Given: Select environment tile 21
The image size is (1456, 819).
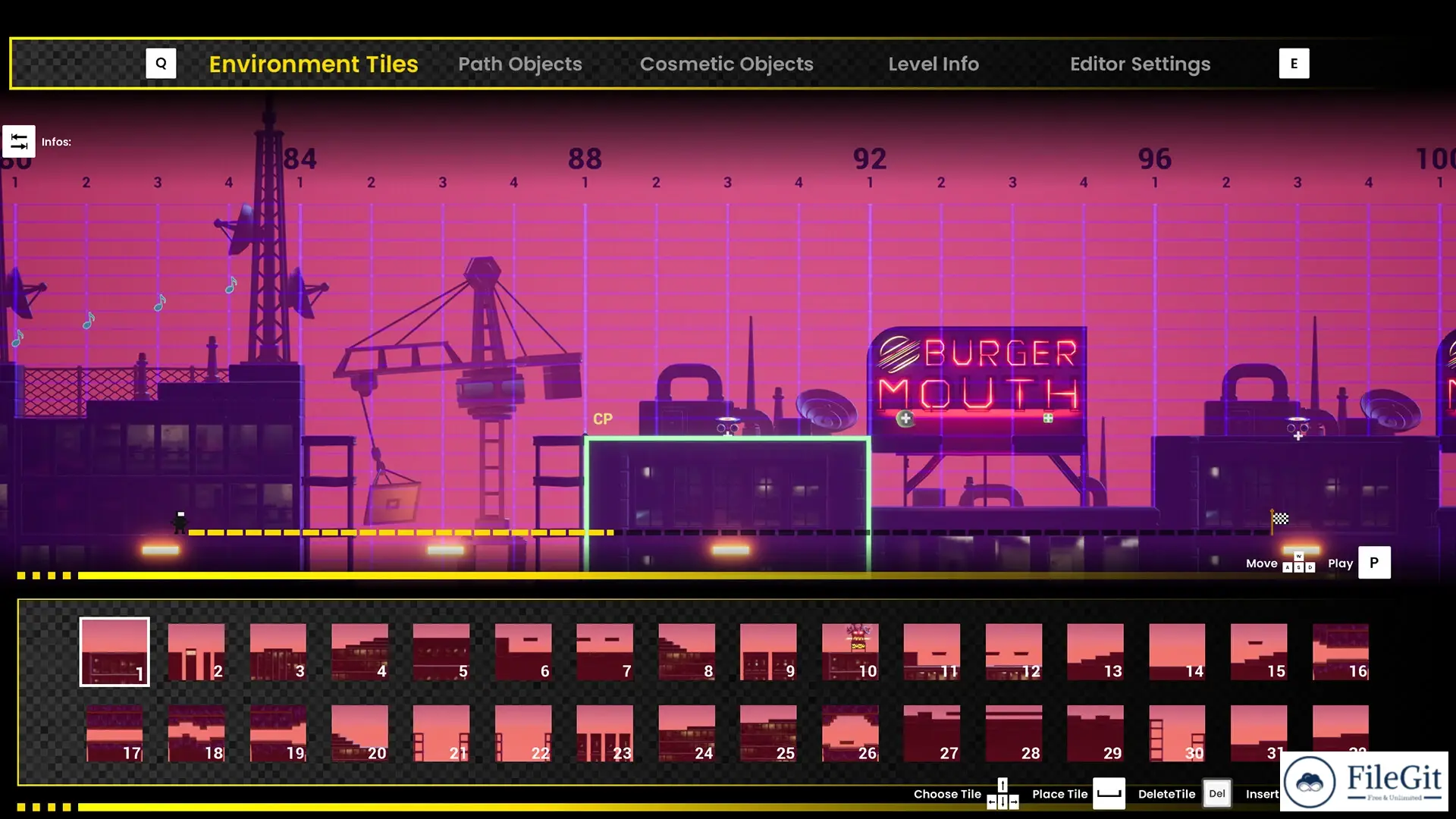Looking at the screenshot, I should 441,733.
